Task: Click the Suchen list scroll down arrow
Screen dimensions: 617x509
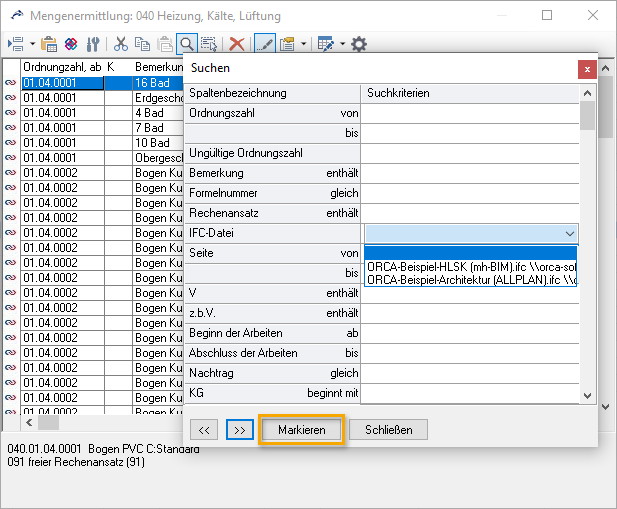Action: [x=587, y=395]
